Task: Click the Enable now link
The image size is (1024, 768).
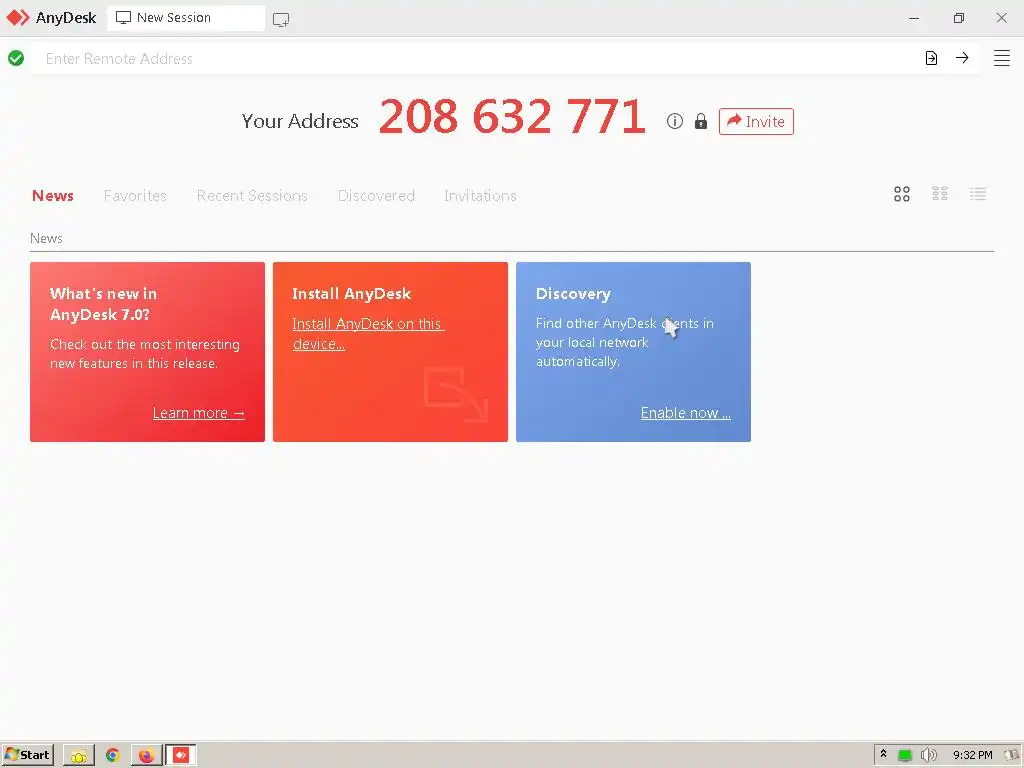Action: 686,413
